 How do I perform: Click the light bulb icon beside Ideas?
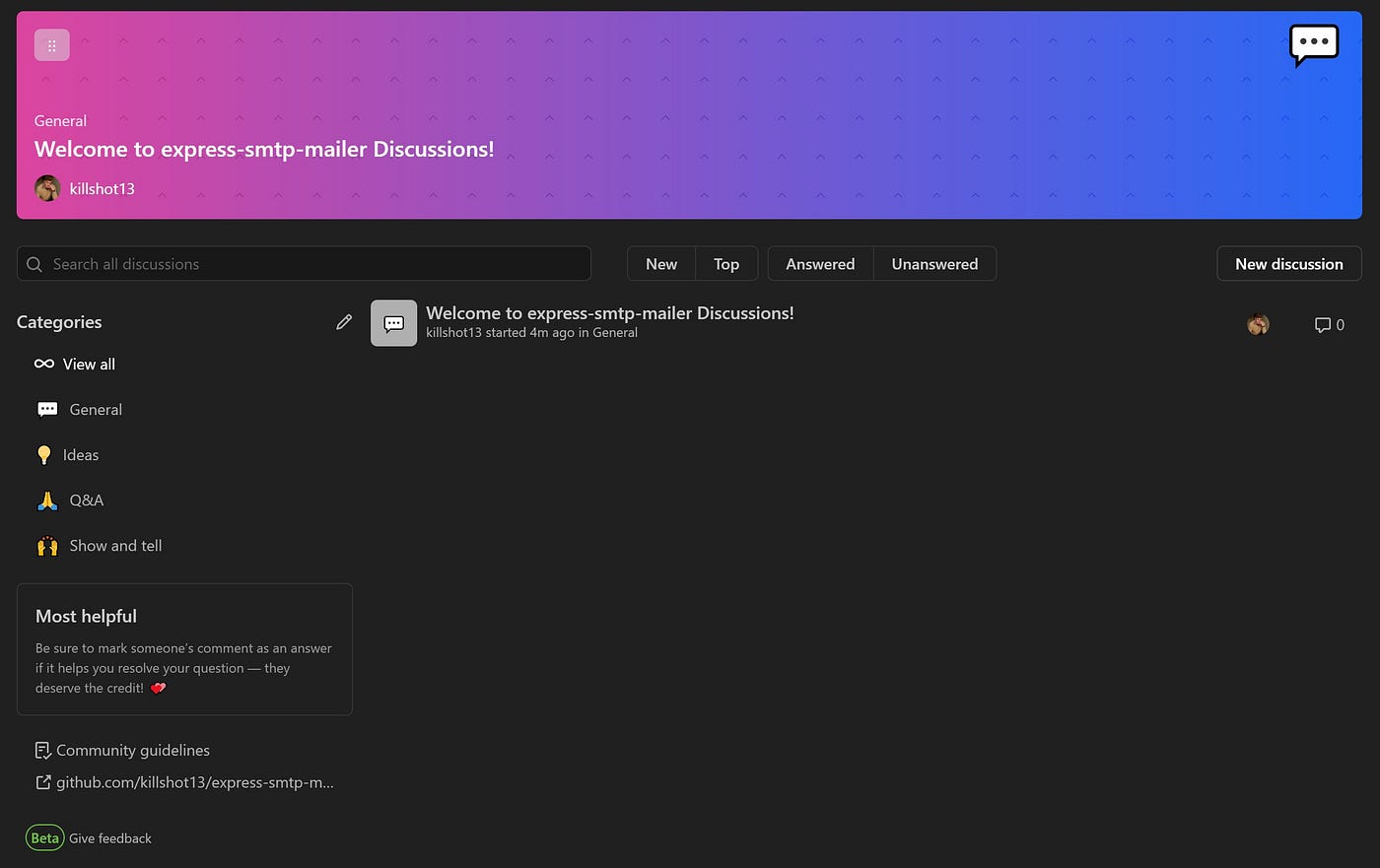pyautogui.click(x=43, y=454)
